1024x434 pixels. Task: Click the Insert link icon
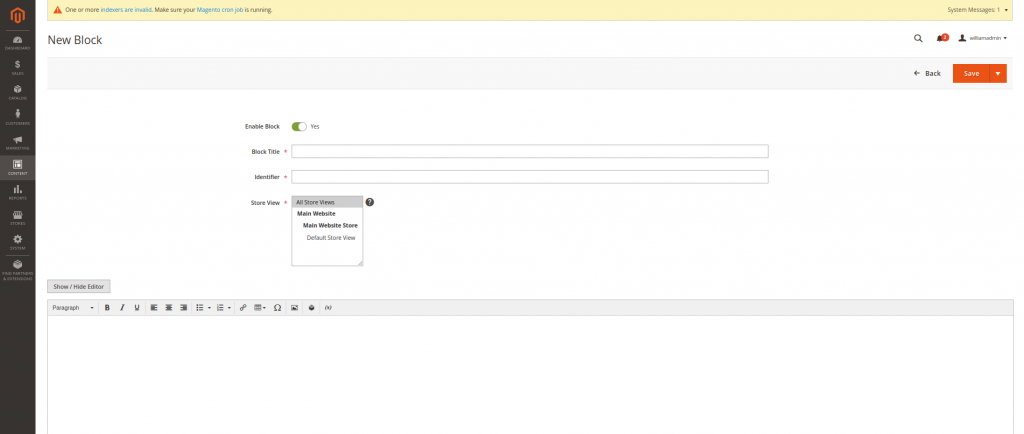pyautogui.click(x=243, y=308)
